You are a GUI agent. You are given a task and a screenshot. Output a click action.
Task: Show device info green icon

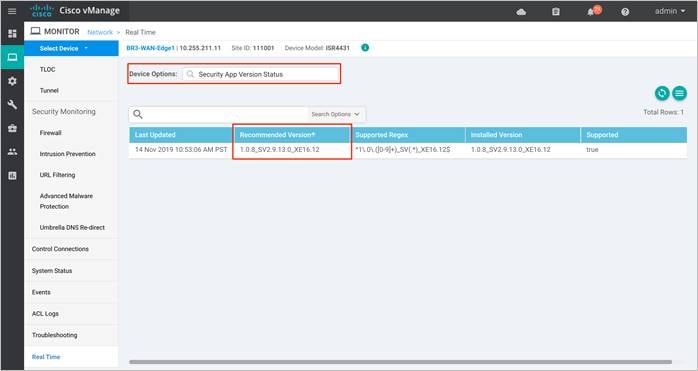pos(365,48)
